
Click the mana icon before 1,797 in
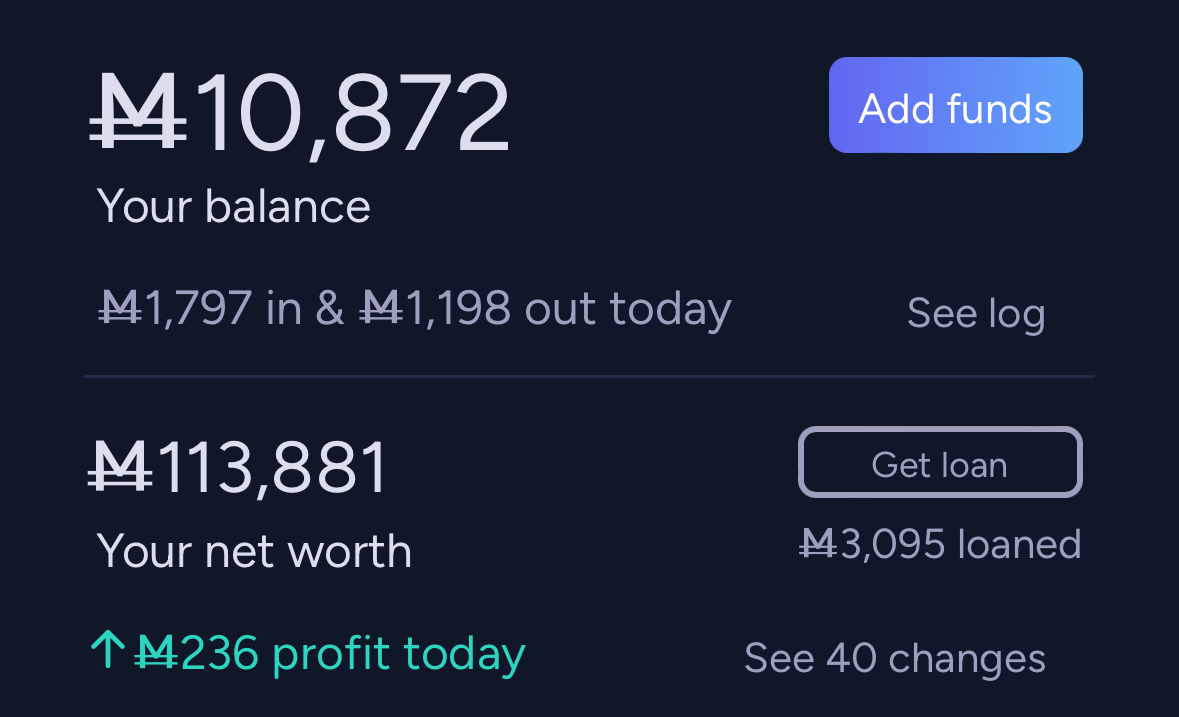coord(120,308)
